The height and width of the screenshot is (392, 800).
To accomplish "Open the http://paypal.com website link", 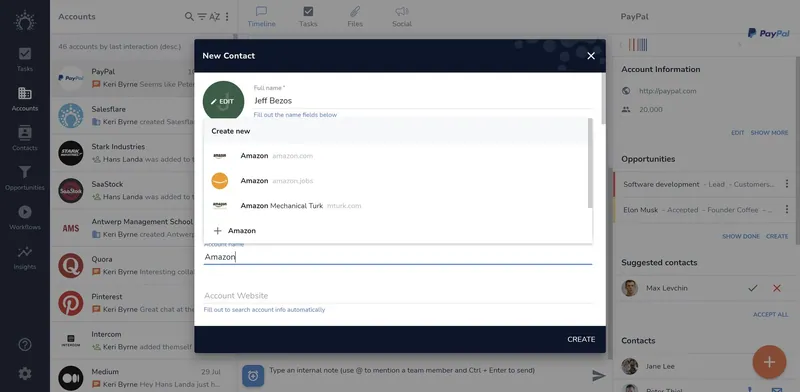I will tap(667, 91).
